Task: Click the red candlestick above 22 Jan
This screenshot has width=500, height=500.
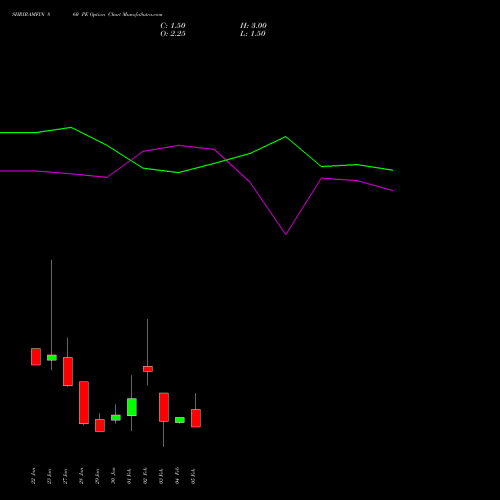Action: [36, 357]
